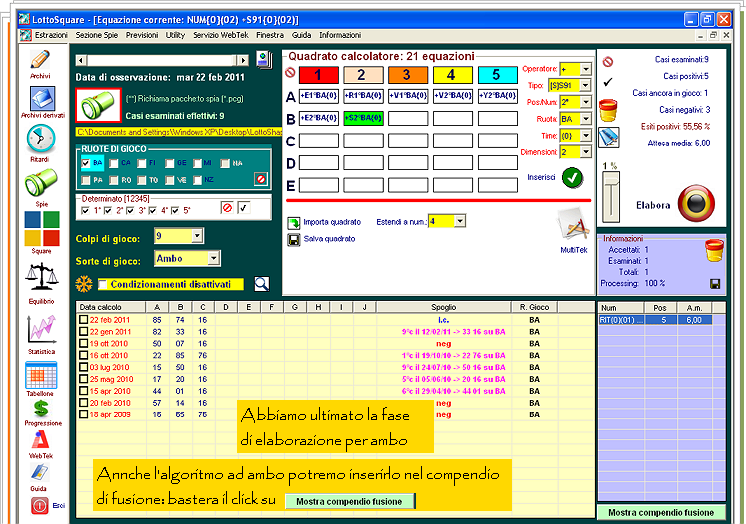Screen dimensions: 746x524
Task: Toggle the 1° Determinato checkbox
Action: pos(85,210)
